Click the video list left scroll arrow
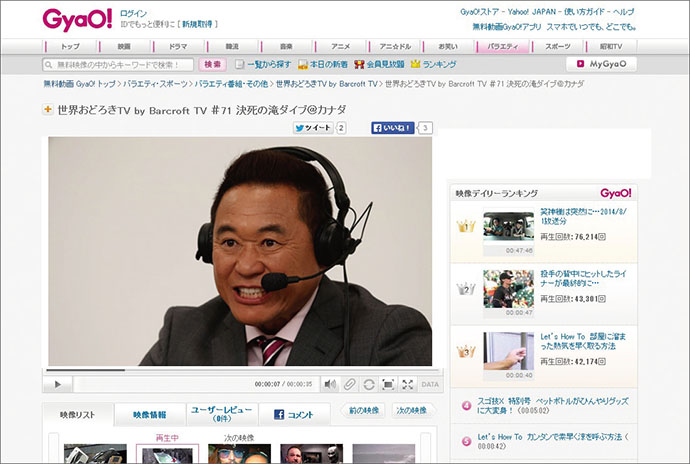 pyautogui.click(x=53, y=448)
